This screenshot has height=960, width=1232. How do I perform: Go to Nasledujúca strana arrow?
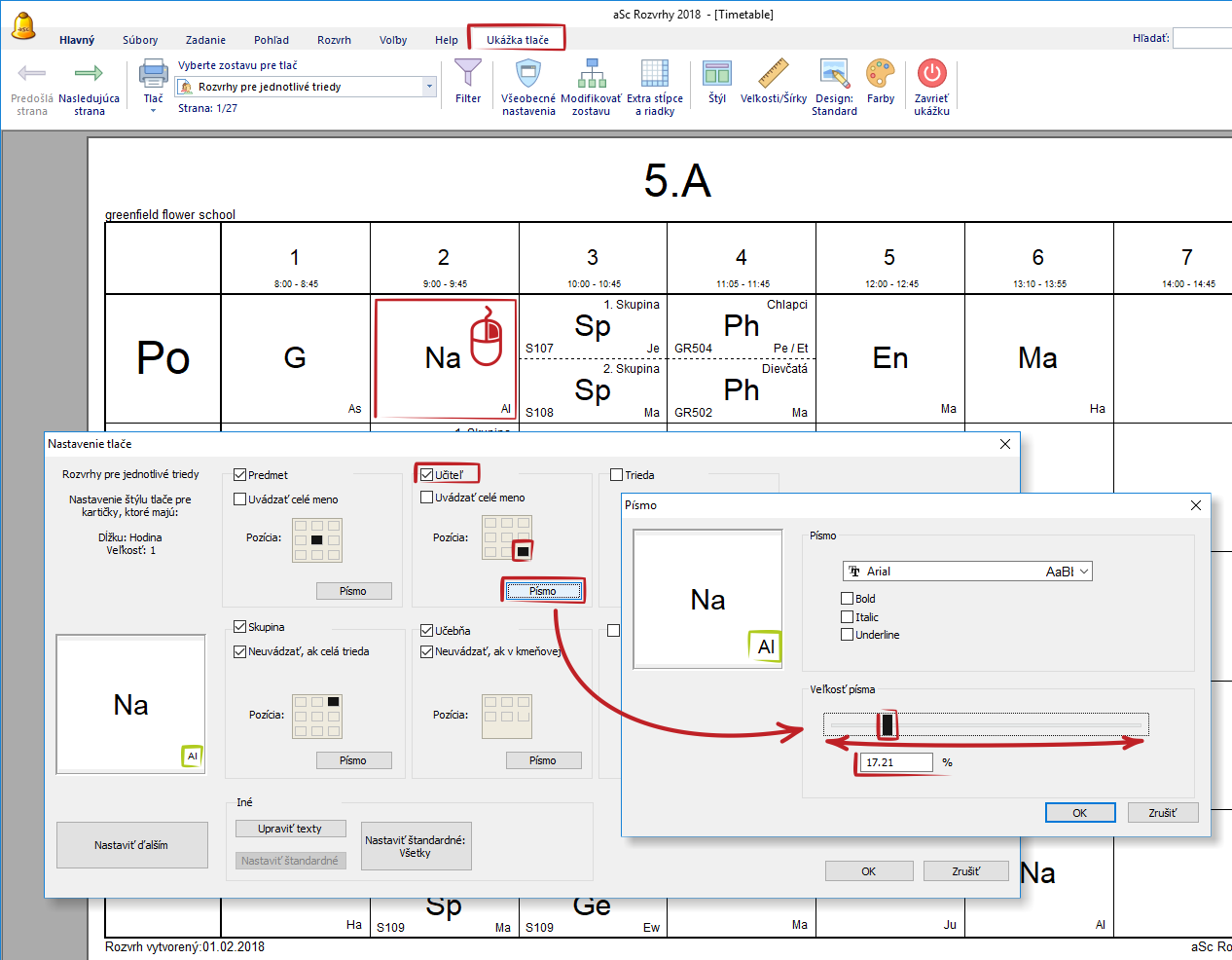coord(89,74)
